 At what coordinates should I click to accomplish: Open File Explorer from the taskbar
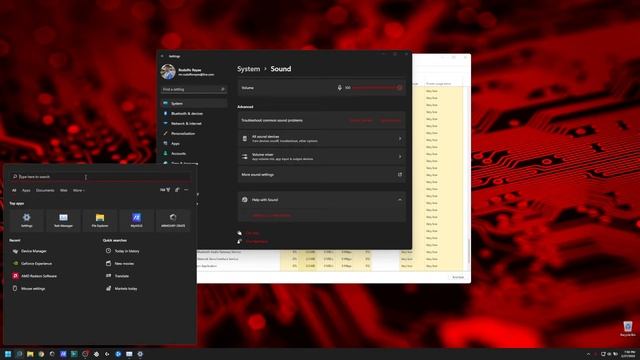(30, 354)
